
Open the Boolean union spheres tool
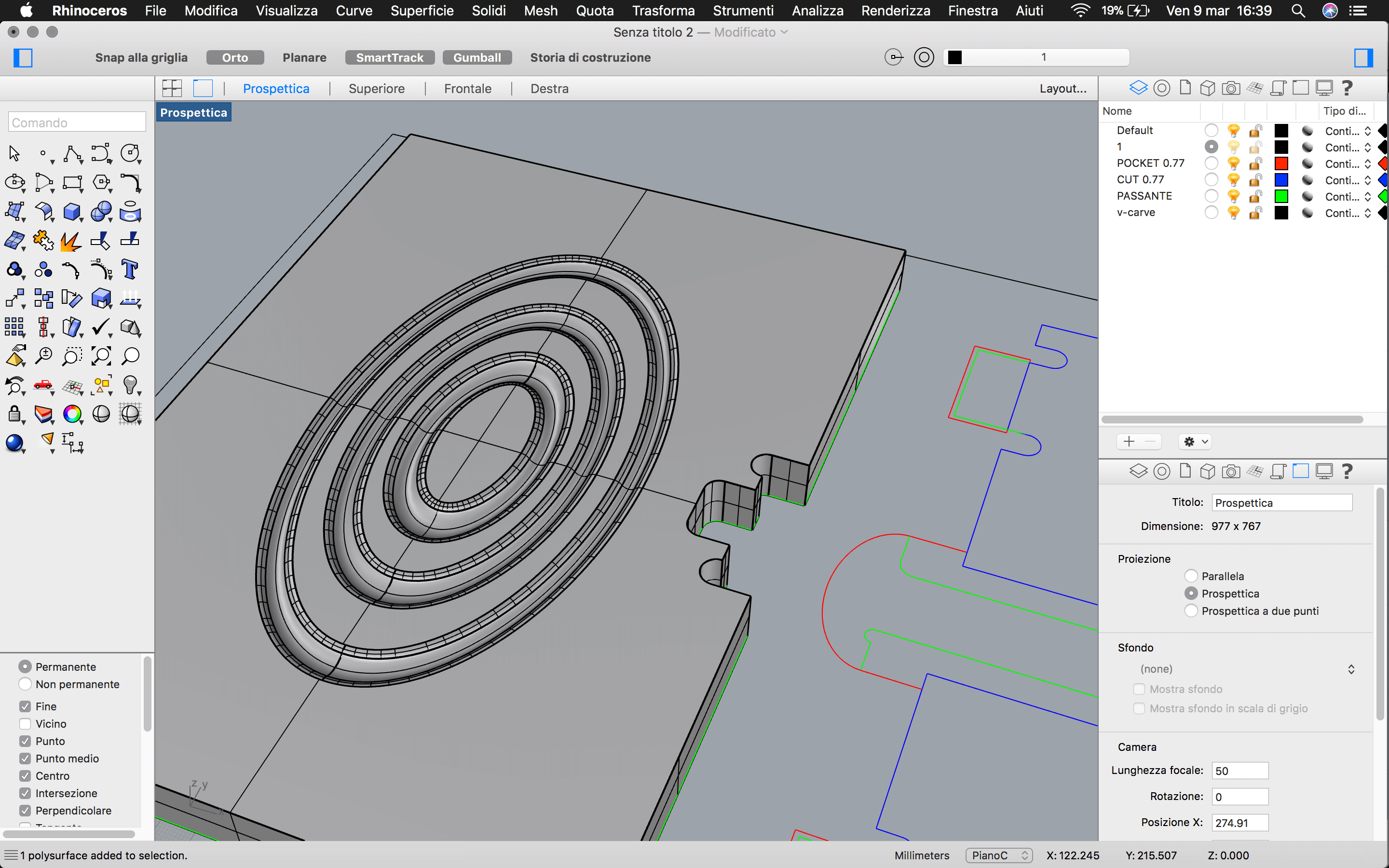(102, 212)
